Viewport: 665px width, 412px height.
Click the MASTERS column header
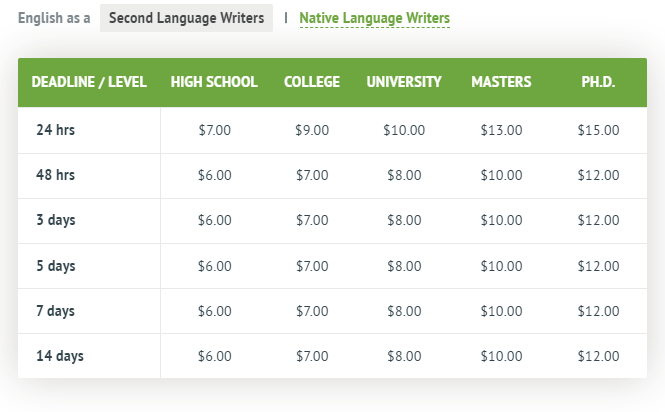click(x=501, y=82)
